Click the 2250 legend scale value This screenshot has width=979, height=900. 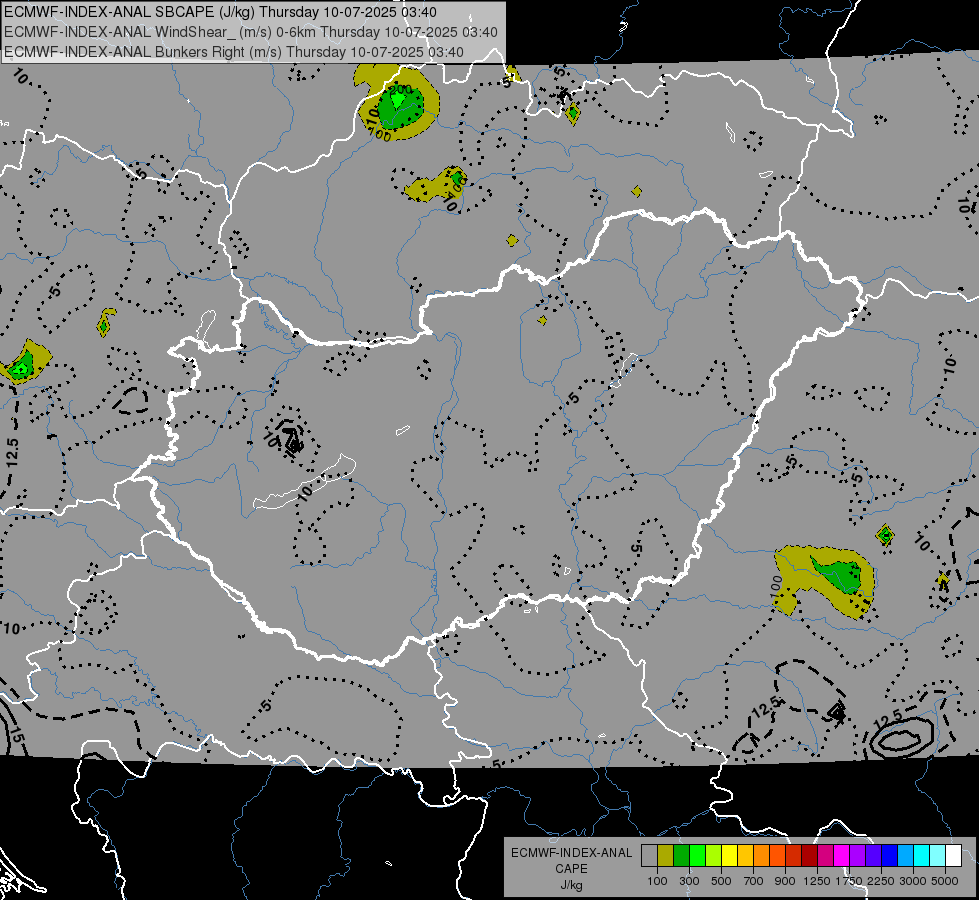tap(880, 881)
